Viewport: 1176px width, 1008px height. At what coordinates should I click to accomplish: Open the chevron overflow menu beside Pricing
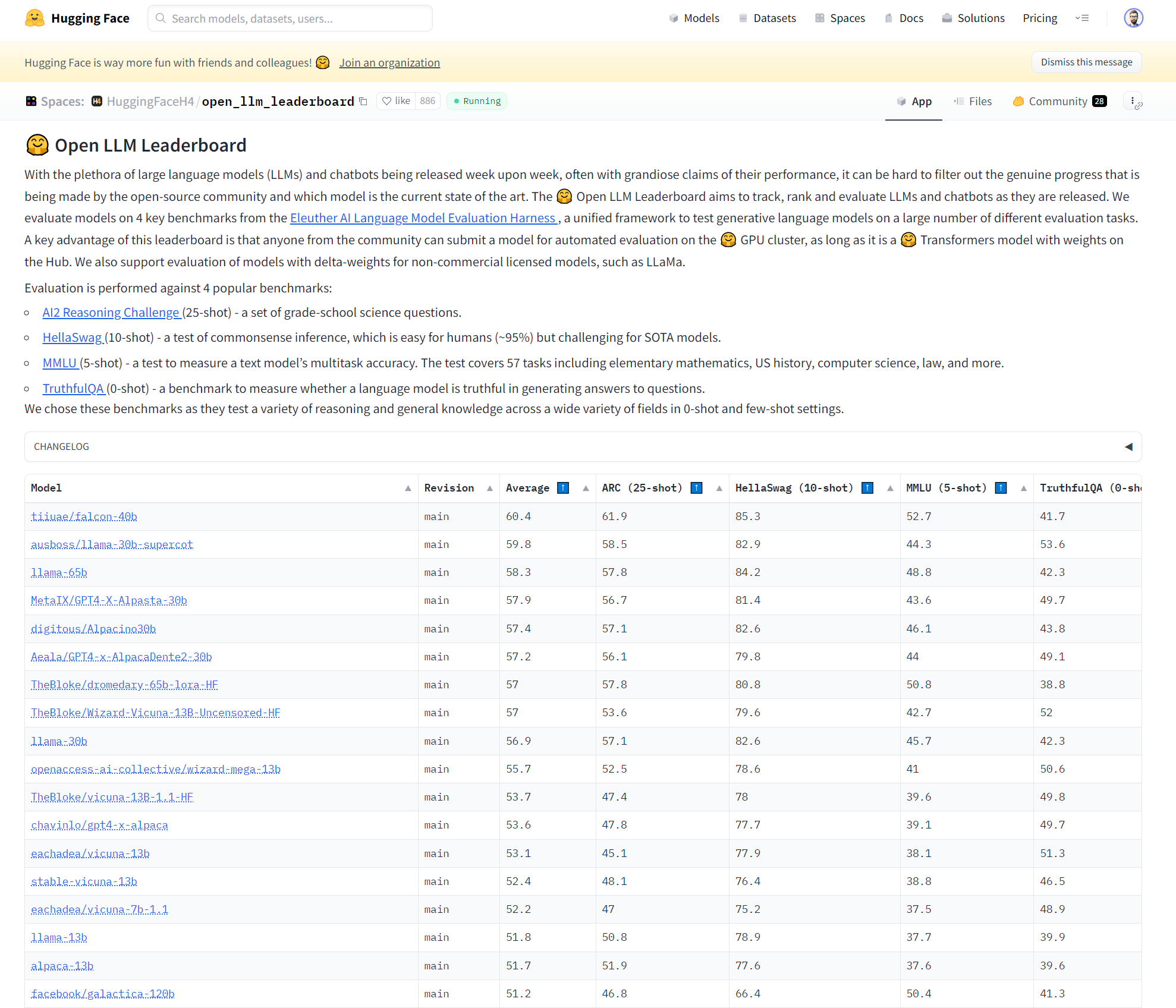click(x=1083, y=18)
